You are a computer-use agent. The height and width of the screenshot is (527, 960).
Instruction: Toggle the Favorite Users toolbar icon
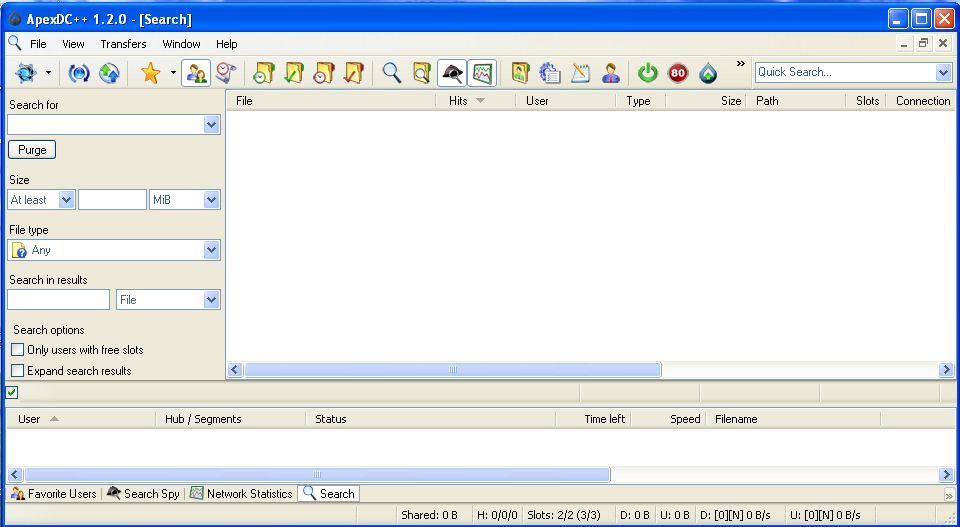tap(196, 73)
